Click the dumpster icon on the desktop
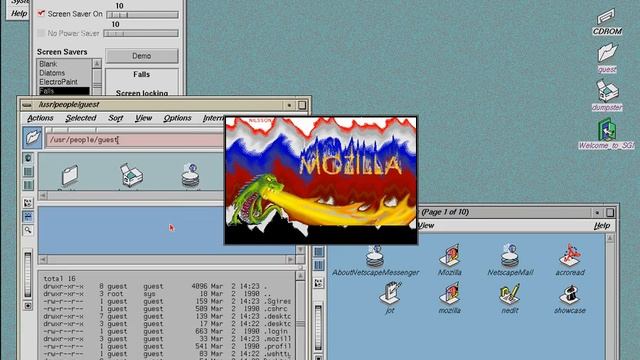This screenshot has width=640, height=360. 607,91
